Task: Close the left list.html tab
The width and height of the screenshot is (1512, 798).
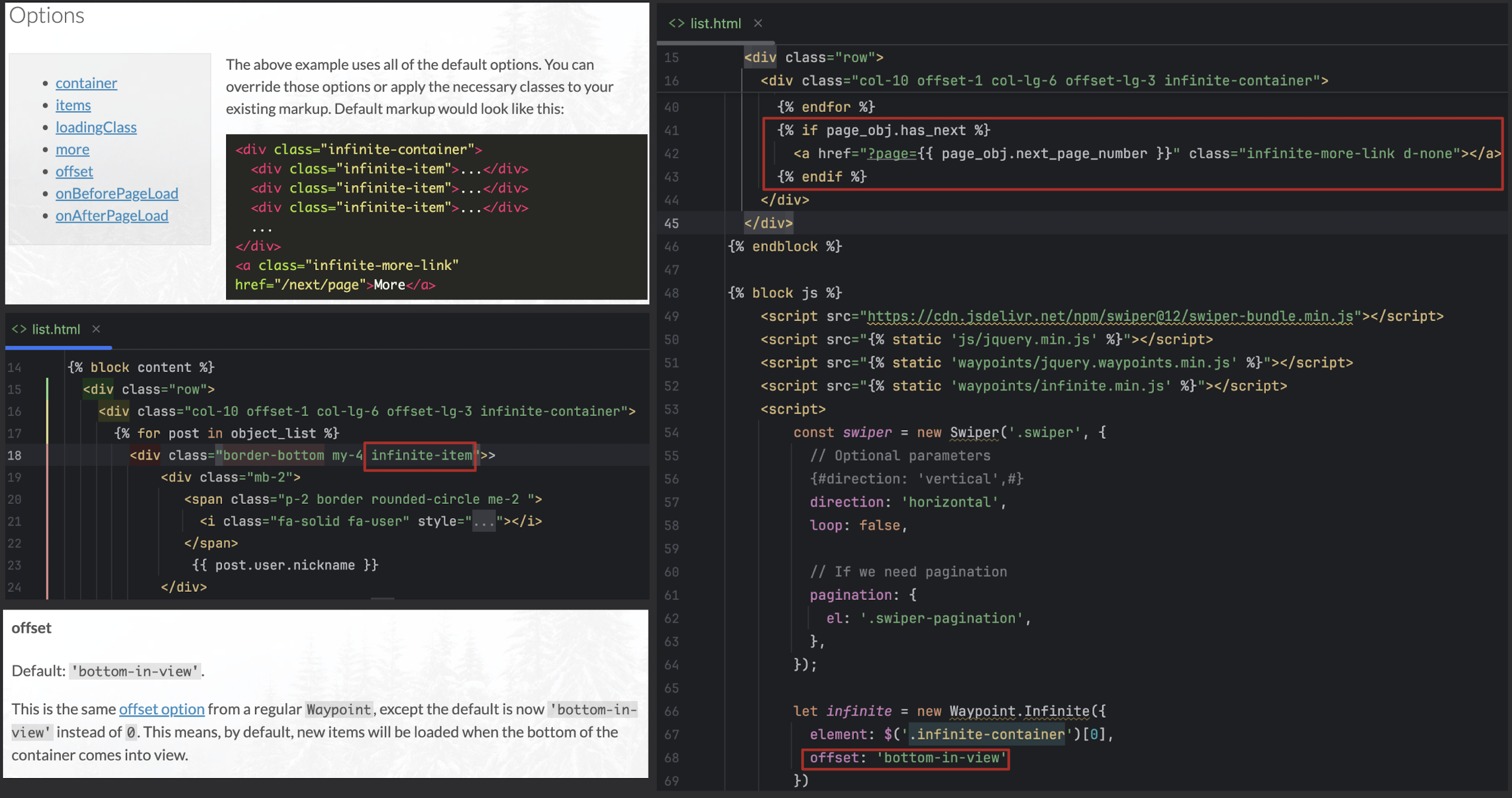Action: [96, 329]
